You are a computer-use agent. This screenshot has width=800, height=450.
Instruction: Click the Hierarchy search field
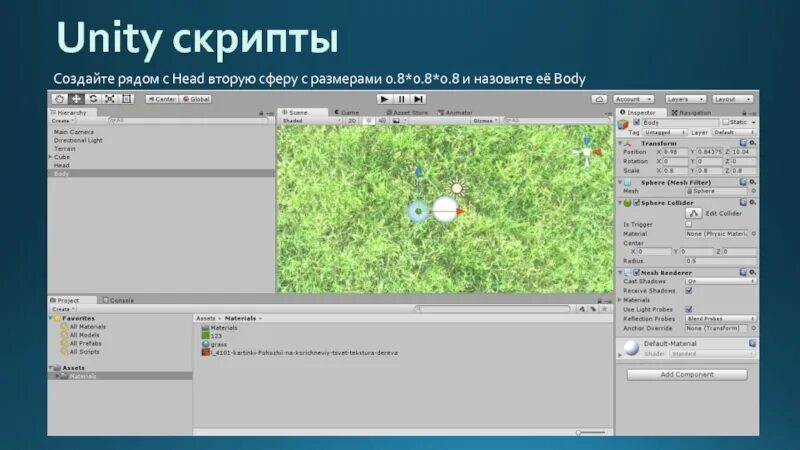[x=189, y=120]
